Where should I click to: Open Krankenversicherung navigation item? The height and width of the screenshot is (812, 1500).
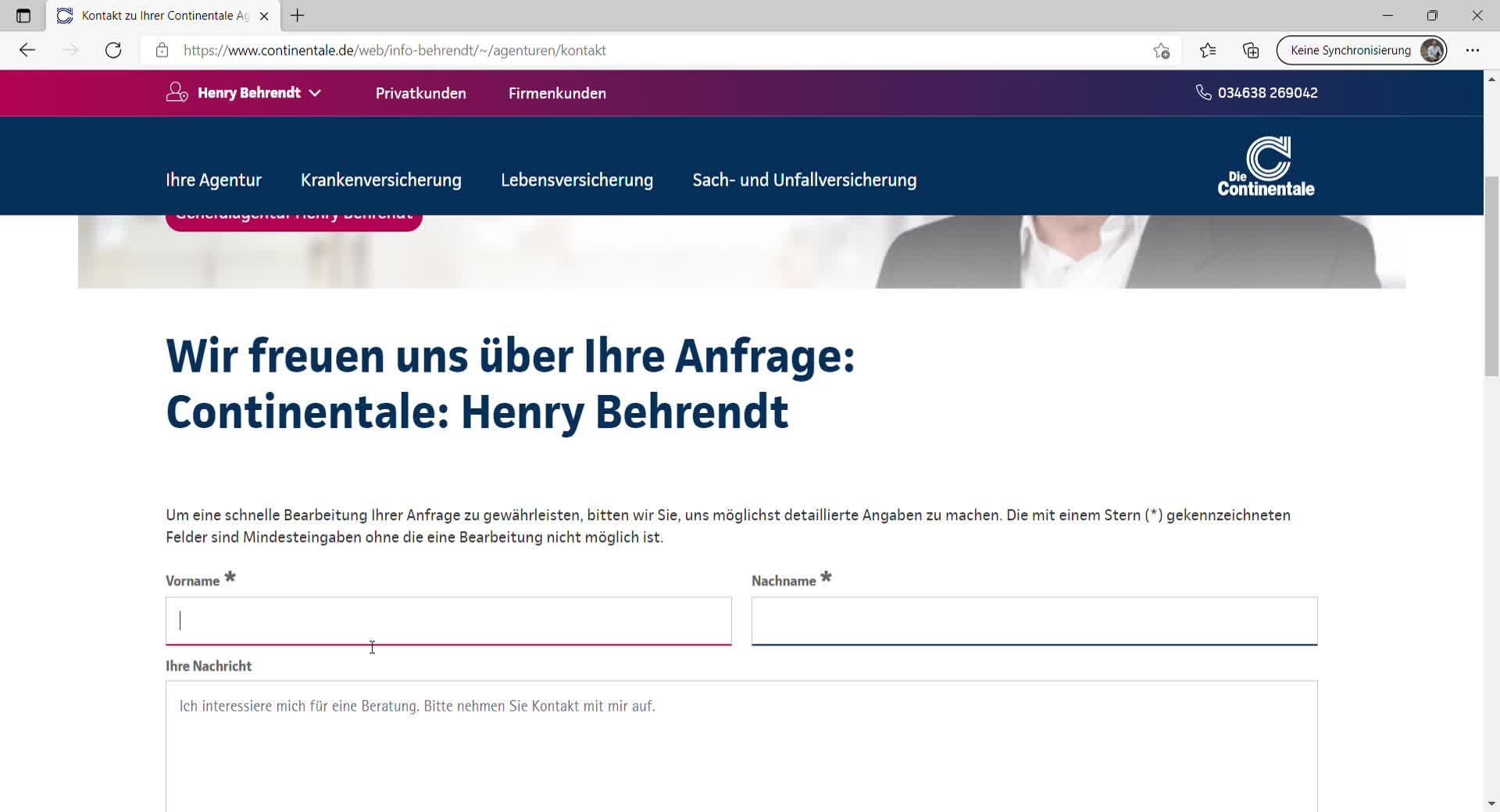coord(380,180)
